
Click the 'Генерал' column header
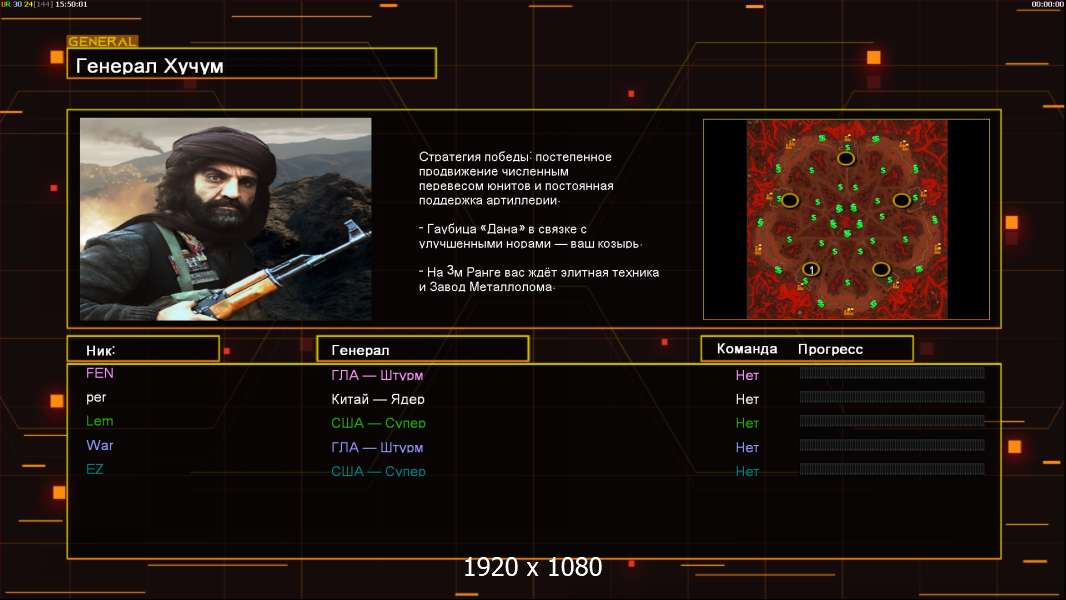tap(422, 349)
